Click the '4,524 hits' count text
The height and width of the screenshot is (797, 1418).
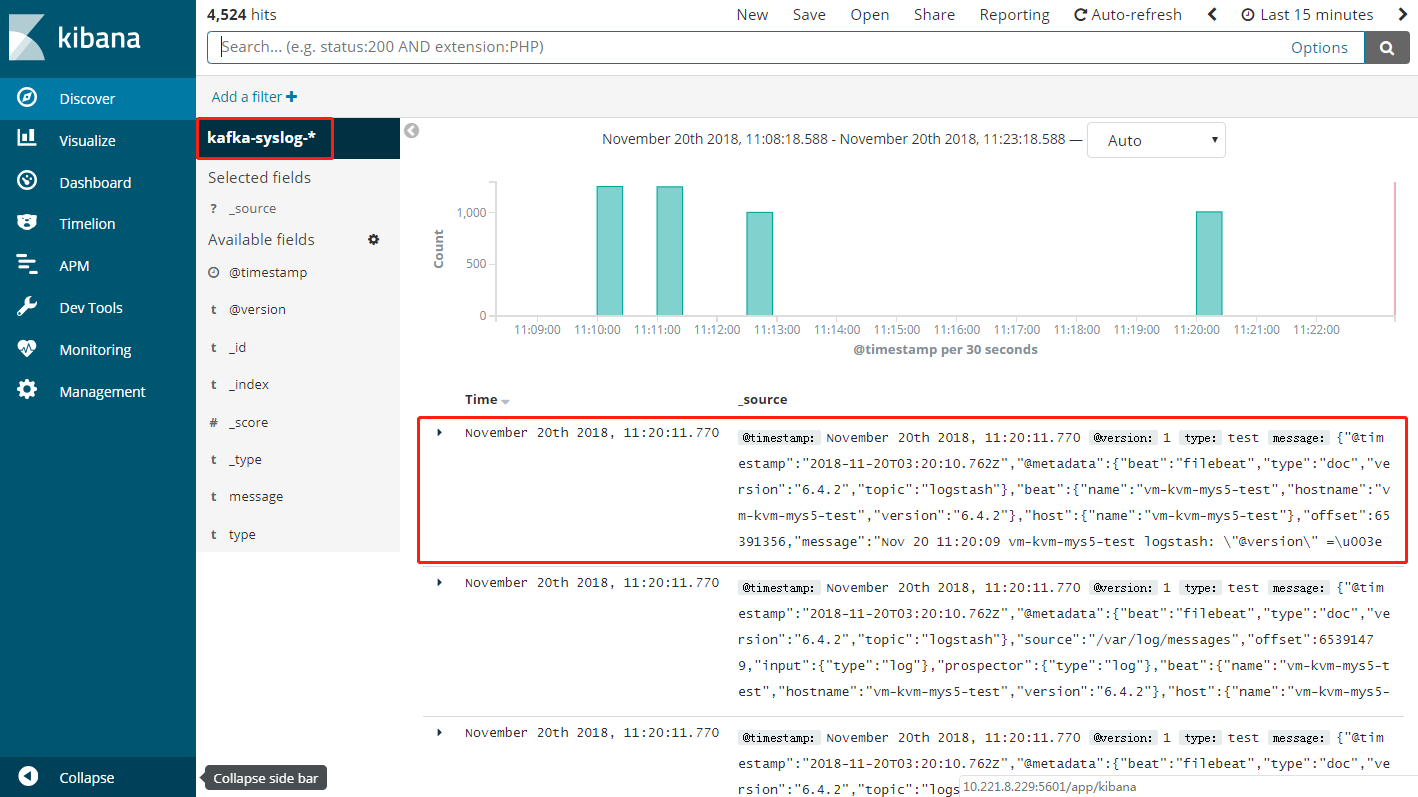pyautogui.click(x=242, y=15)
